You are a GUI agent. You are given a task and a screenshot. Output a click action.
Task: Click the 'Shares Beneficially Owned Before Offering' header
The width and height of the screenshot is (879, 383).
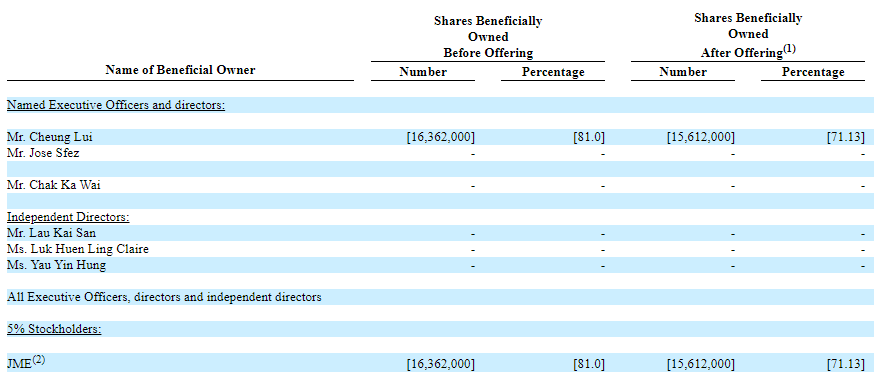tap(488, 37)
